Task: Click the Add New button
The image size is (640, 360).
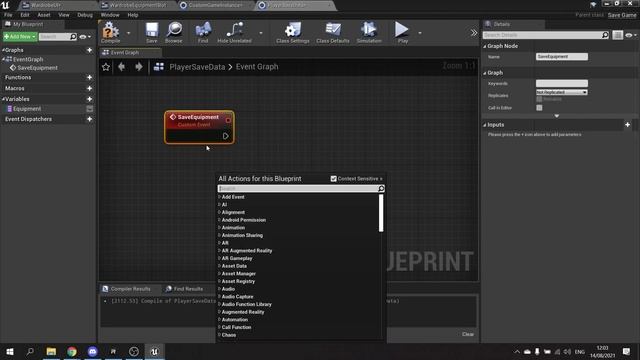Action: [20, 37]
